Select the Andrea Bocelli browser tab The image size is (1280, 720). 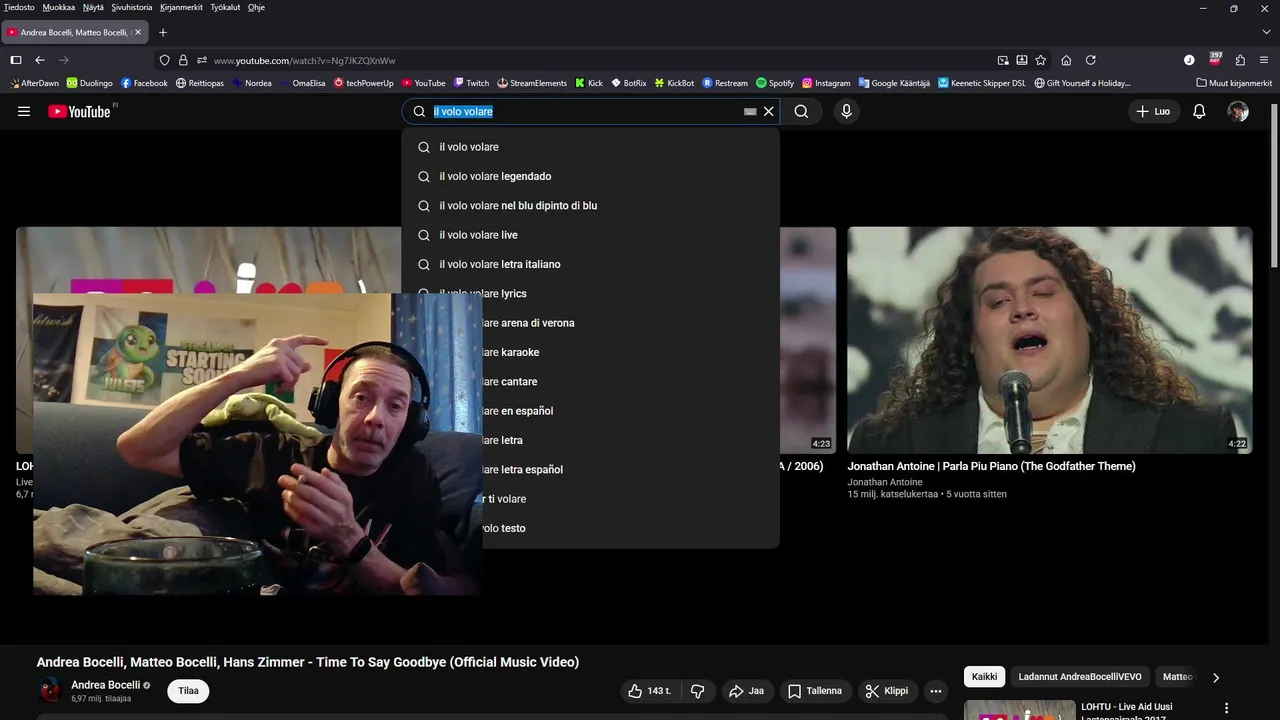74,32
